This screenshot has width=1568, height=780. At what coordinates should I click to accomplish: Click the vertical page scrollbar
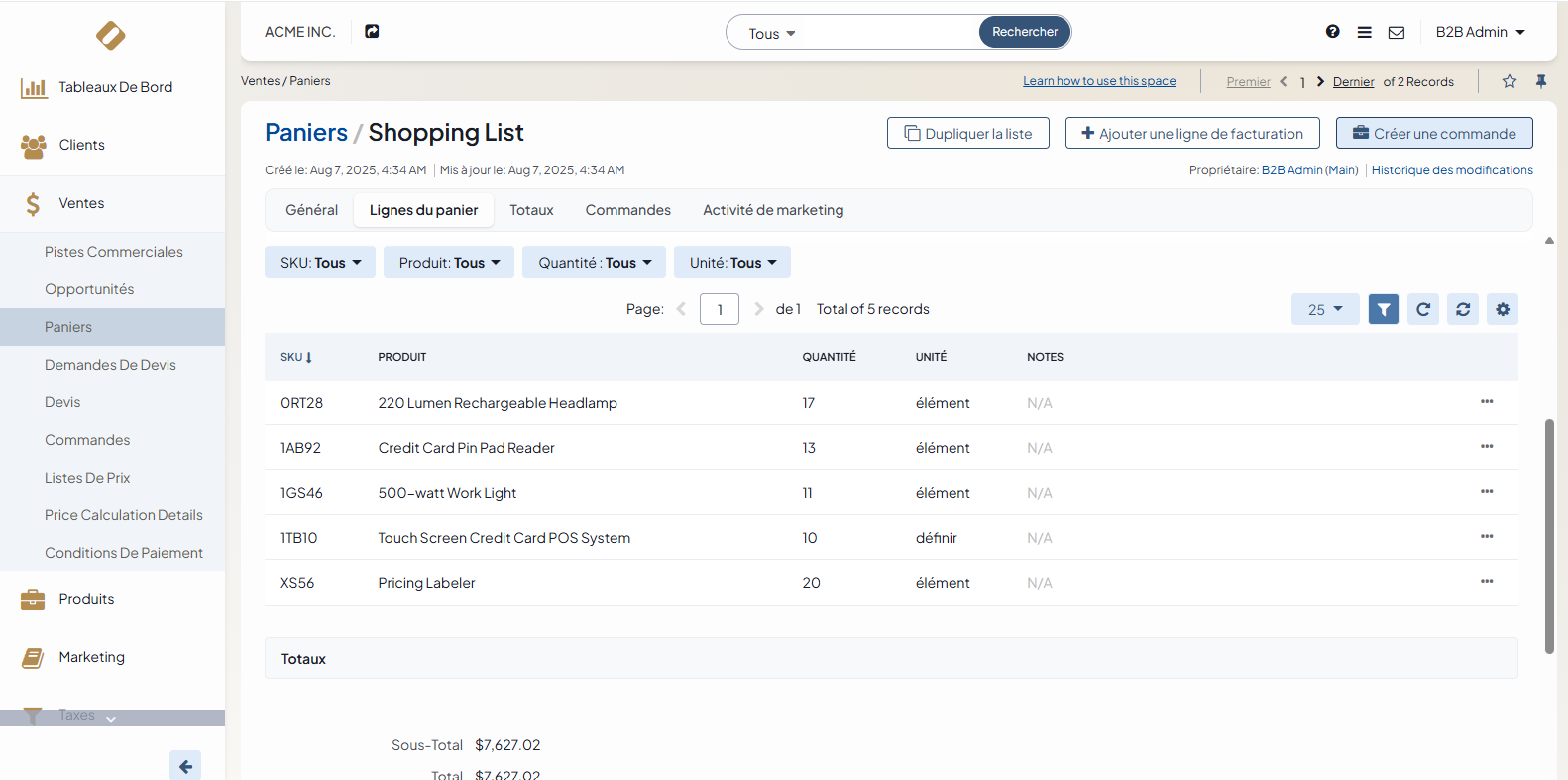(x=1549, y=535)
